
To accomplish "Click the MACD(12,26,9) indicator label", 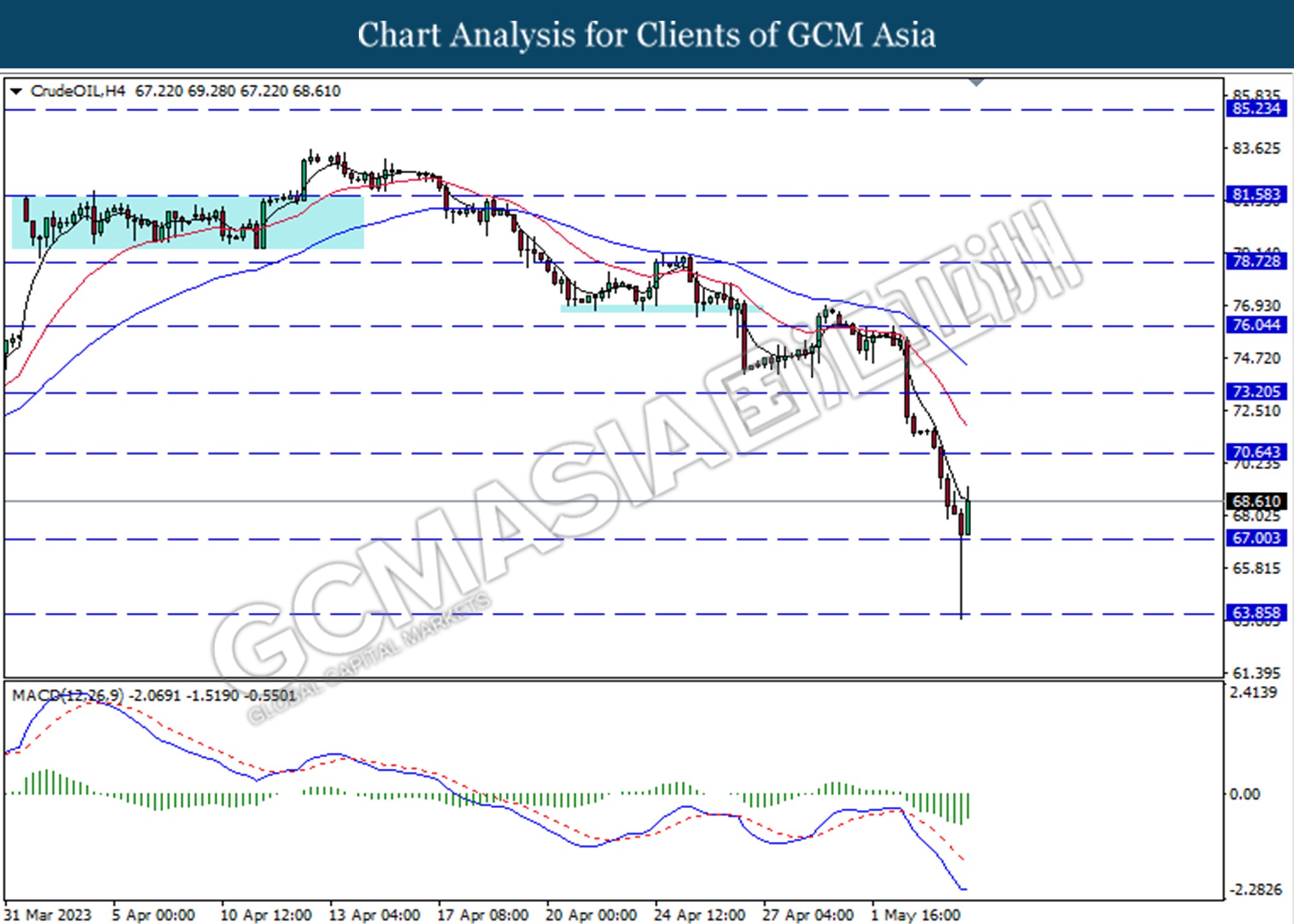I will point(68,696).
